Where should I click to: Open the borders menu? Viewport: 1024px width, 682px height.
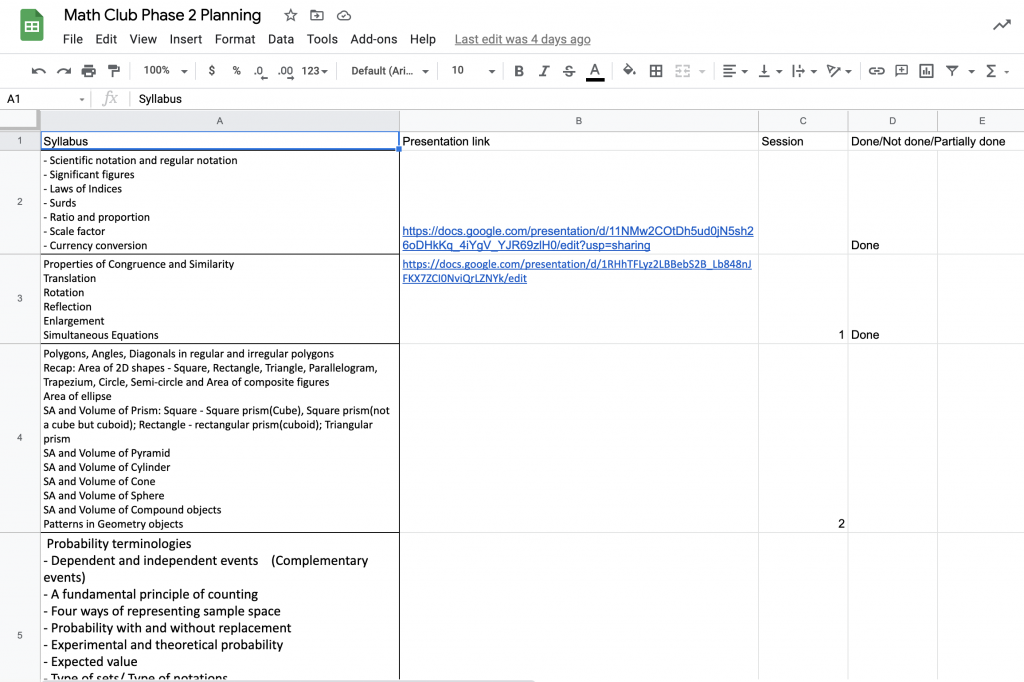(656, 71)
